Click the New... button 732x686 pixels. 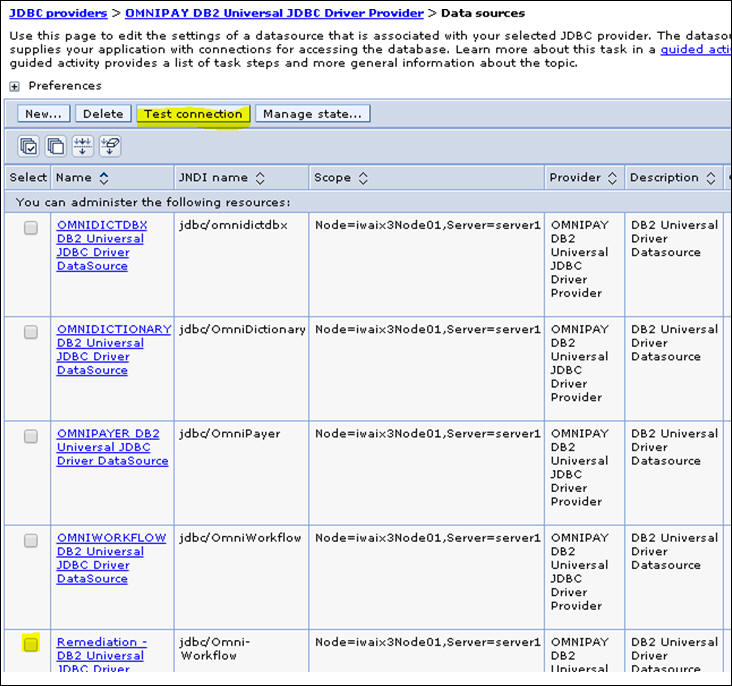point(43,114)
